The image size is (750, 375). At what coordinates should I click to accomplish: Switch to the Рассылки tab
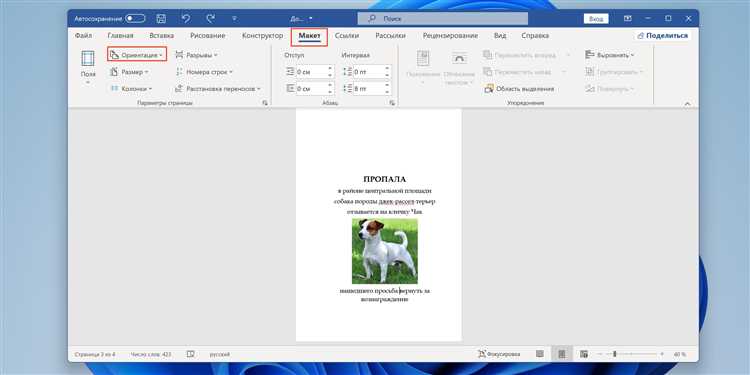click(390, 36)
